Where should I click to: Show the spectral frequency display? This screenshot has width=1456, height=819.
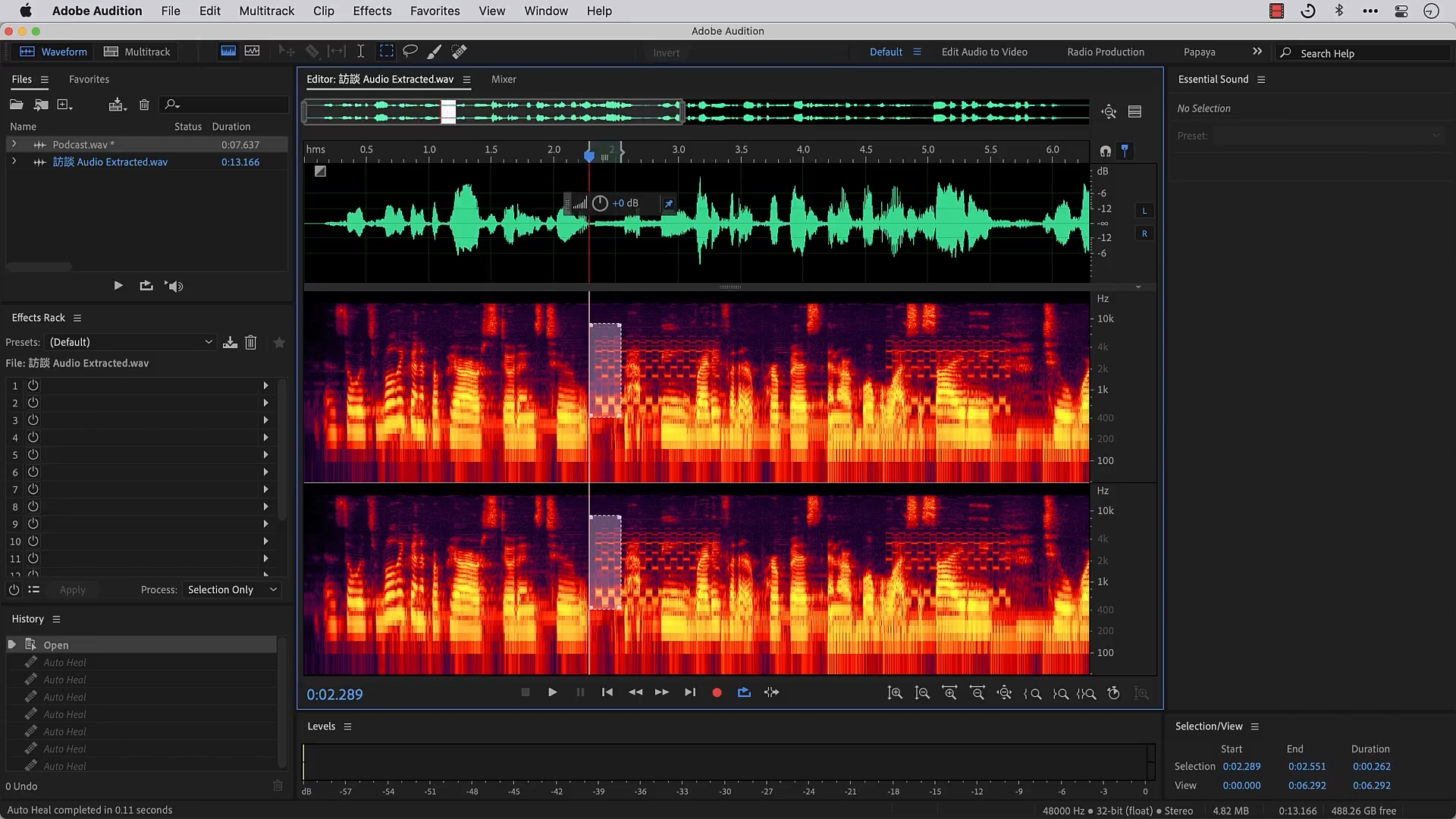[228, 52]
